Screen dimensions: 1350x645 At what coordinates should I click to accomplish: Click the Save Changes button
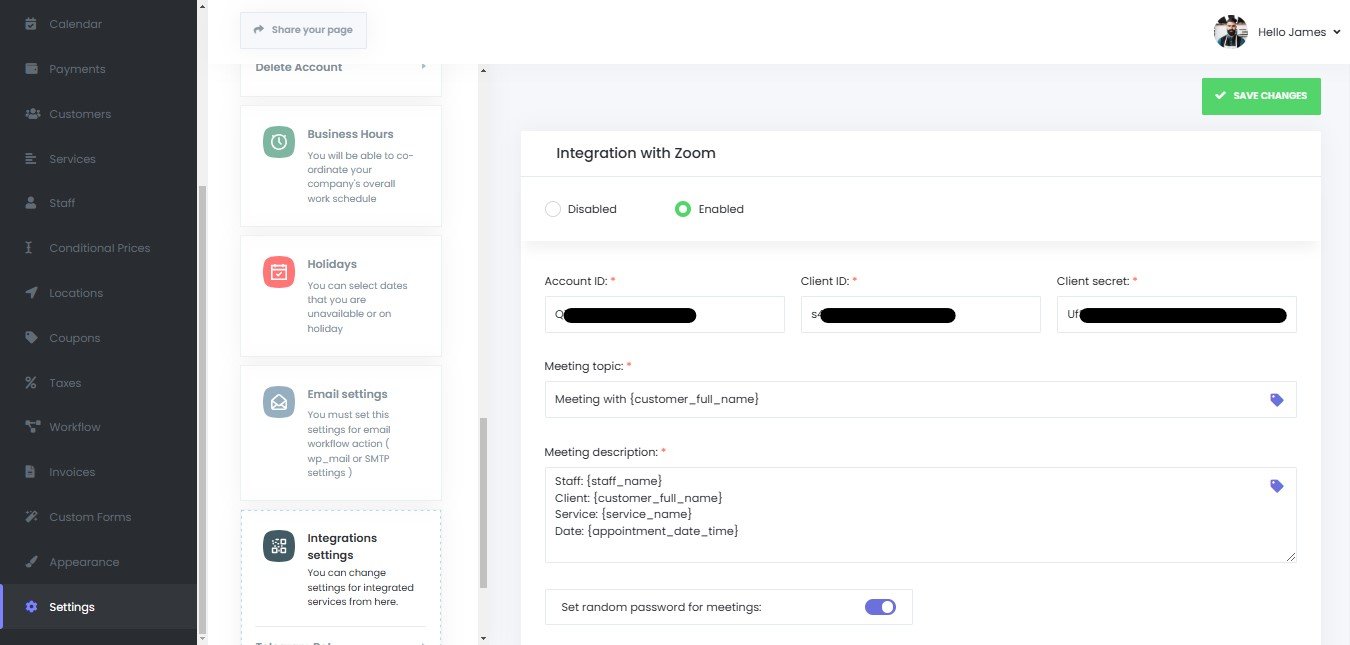click(1260, 96)
